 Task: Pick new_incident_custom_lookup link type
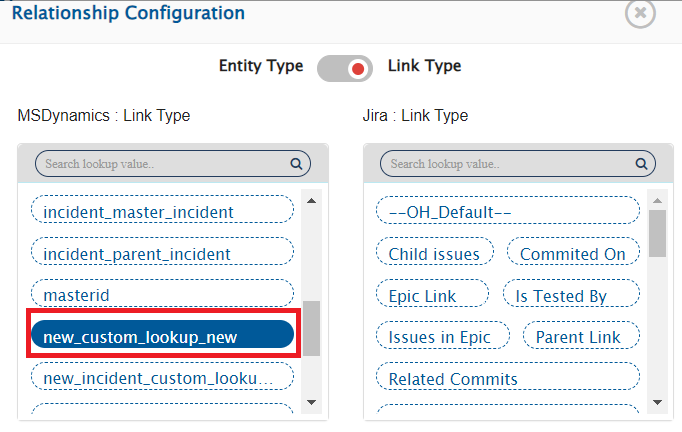tap(162, 378)
